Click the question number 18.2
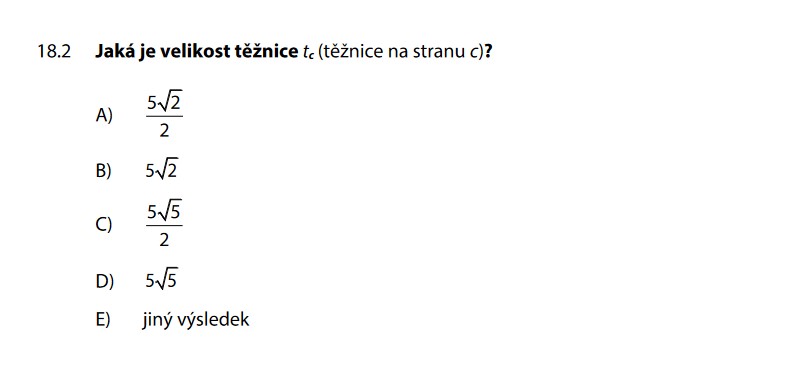Viewport: 787px width, 388px height. 54,52
